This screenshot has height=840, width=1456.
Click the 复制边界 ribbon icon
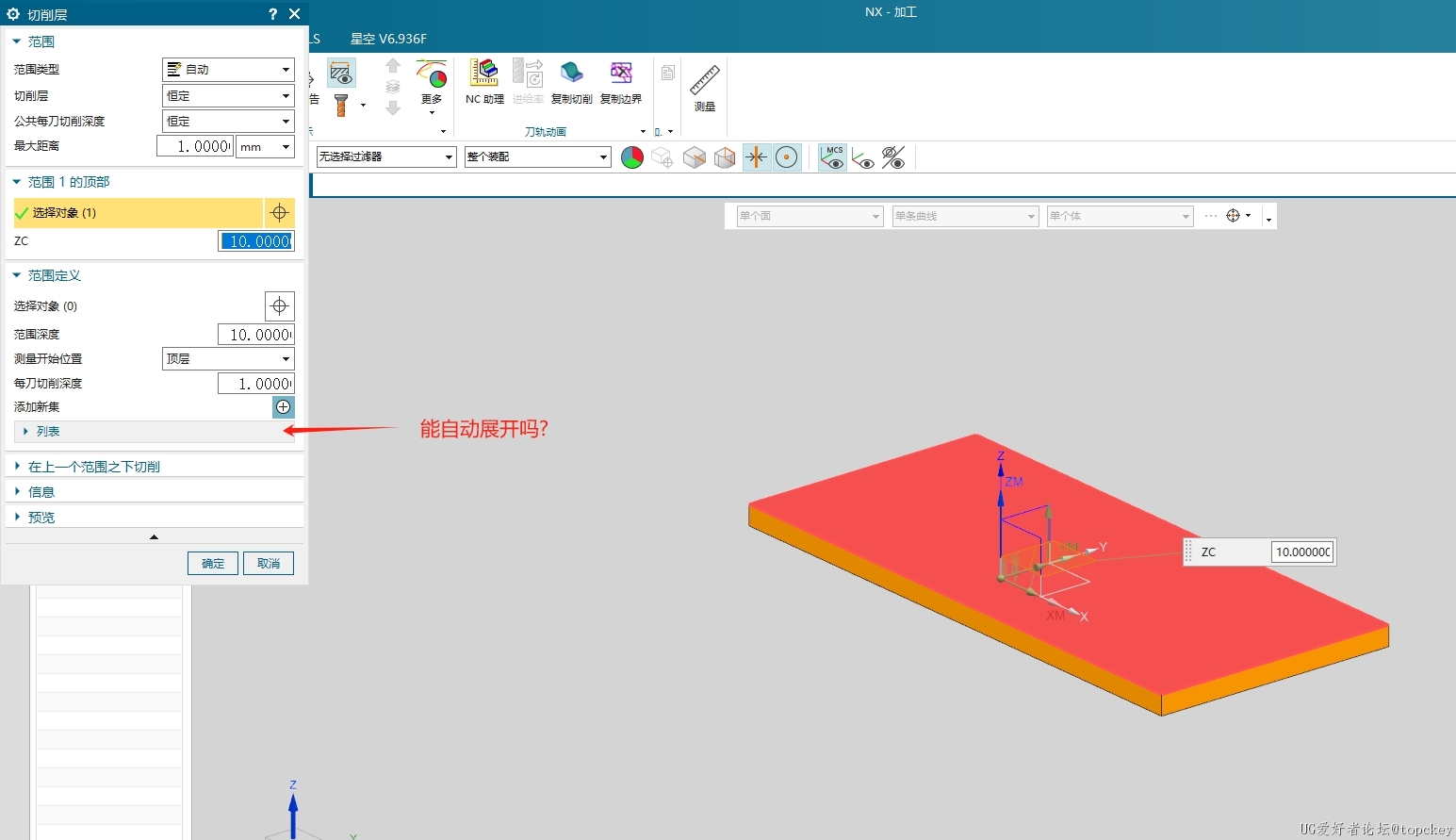point(621,81)
